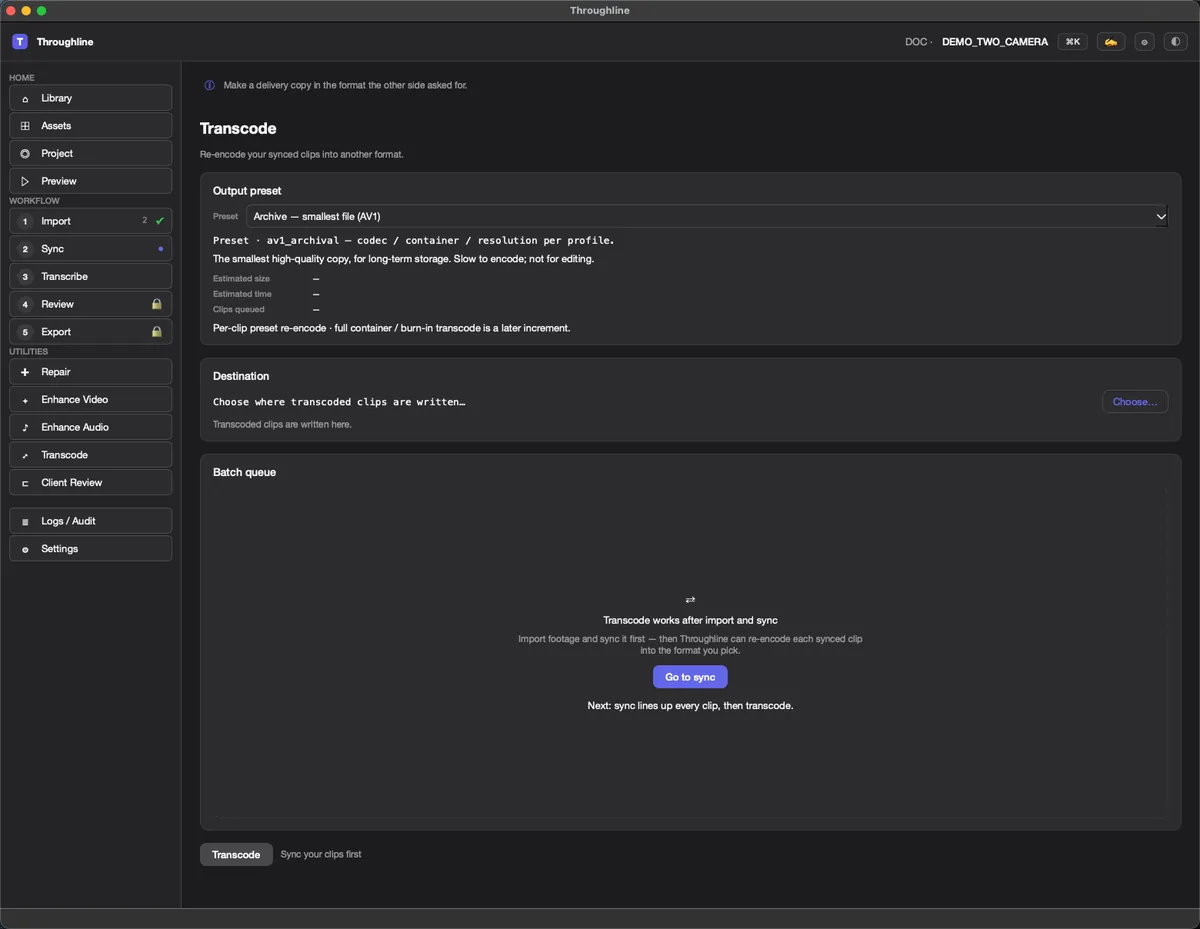Viewport: 1200px width, 929px height.
Task: Open Preview via its play triangle icon
Action: click(25, 181)
